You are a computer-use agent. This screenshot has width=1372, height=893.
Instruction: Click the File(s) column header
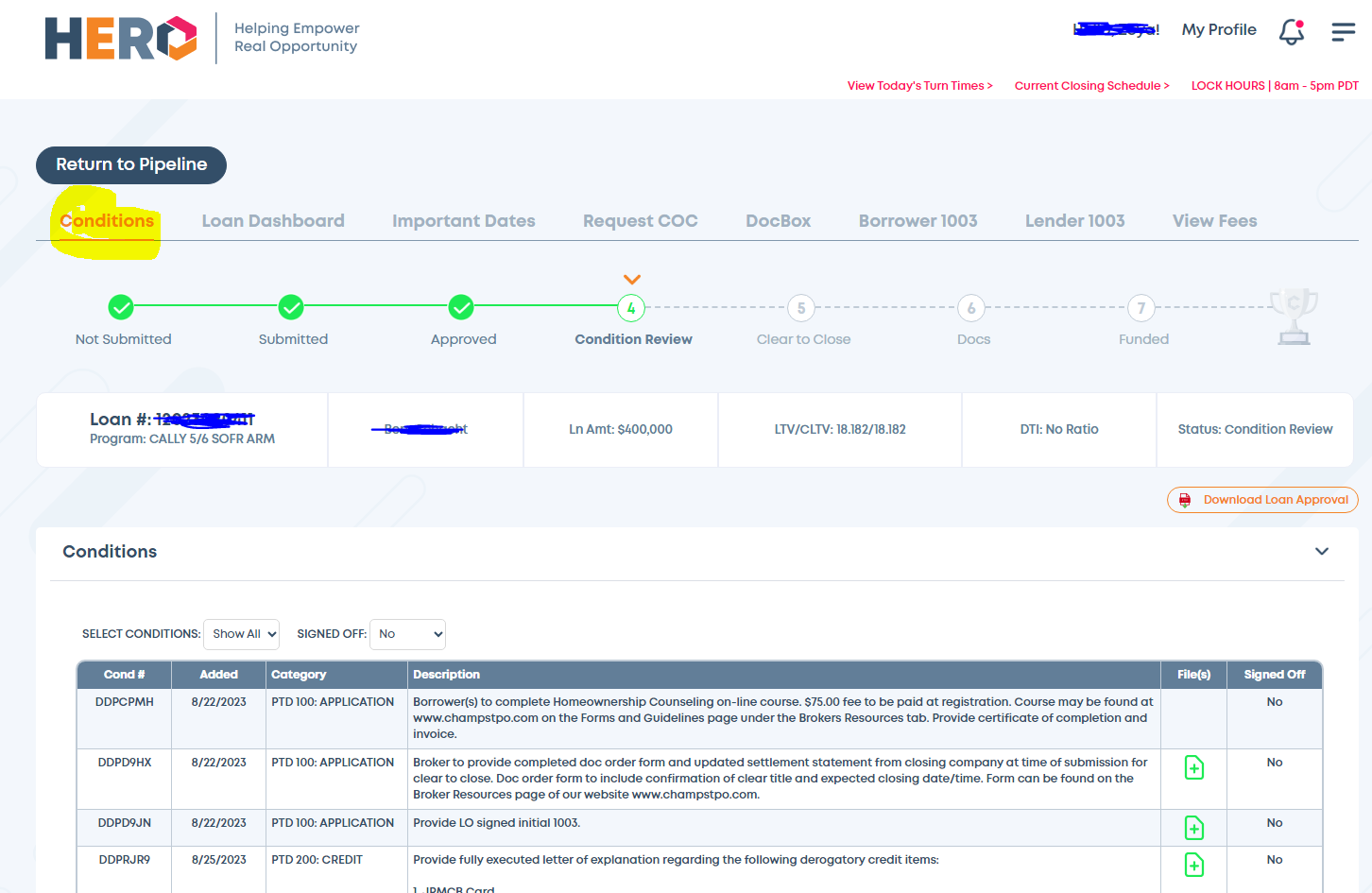tap(1194, 675)
